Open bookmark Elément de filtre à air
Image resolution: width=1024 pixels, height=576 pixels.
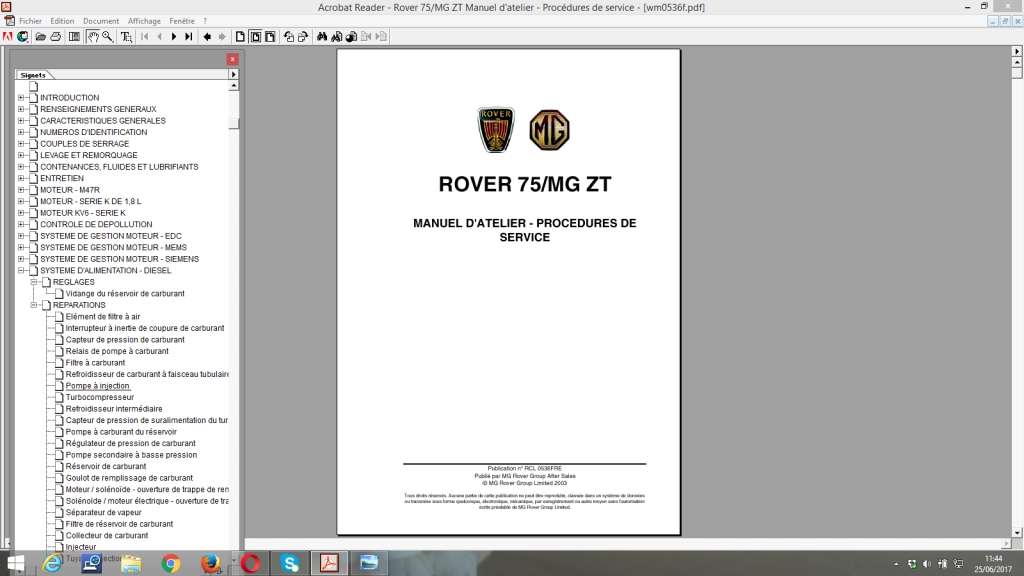[103, 317]
